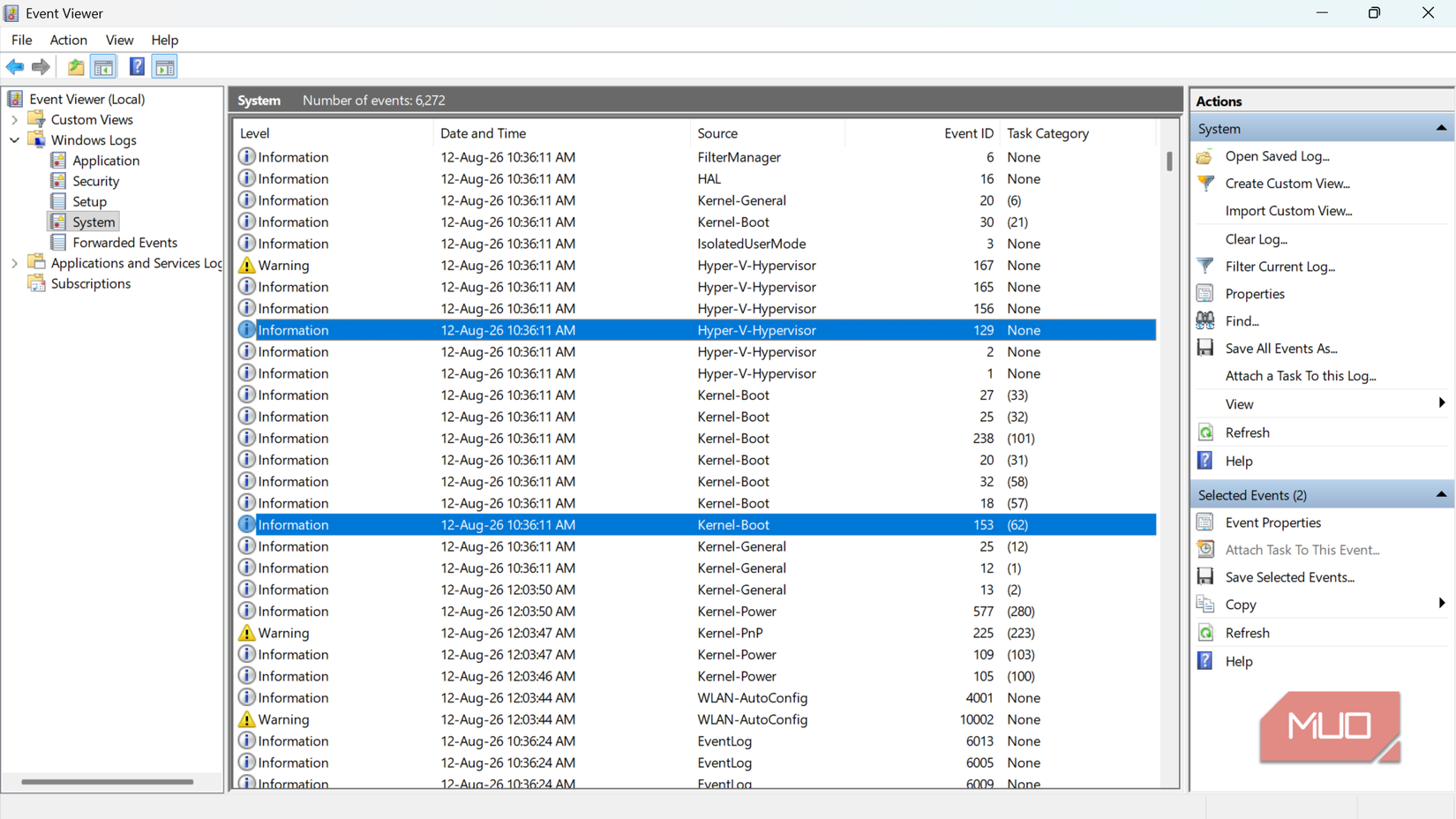Click the Forward arrow toolbar icon

click(x=41, y=67)
